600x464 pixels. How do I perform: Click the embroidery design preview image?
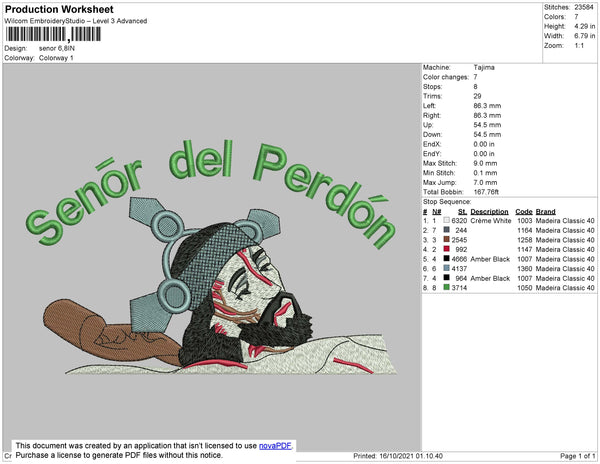click(x=212, y=257)
